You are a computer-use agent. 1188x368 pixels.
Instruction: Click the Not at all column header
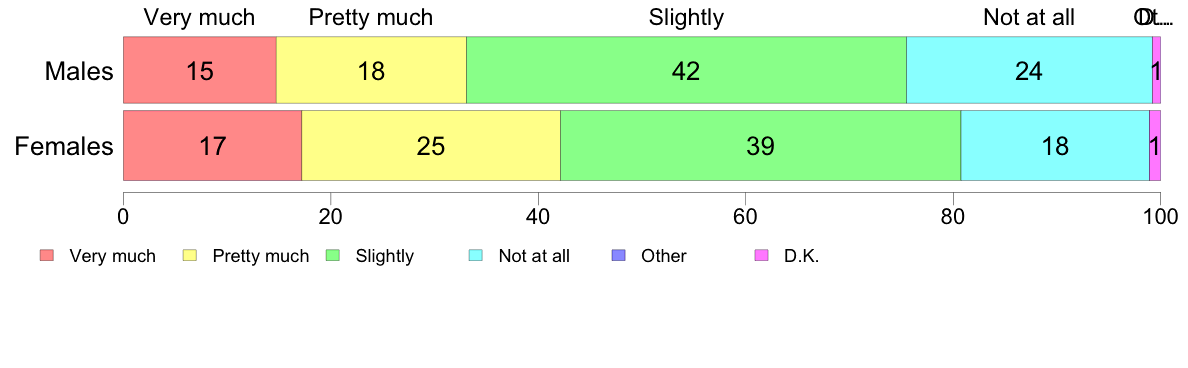(x=1029, y=17)
